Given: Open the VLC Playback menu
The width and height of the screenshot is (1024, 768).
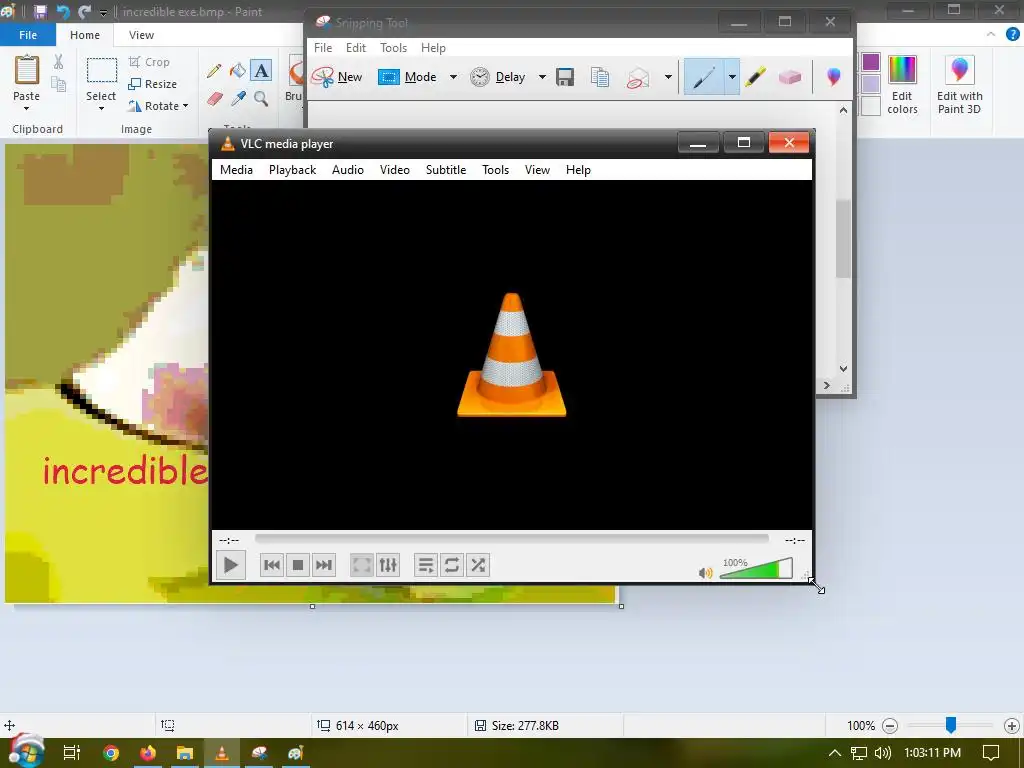Looking at the screenshot, I should click(x=293, y=170).
